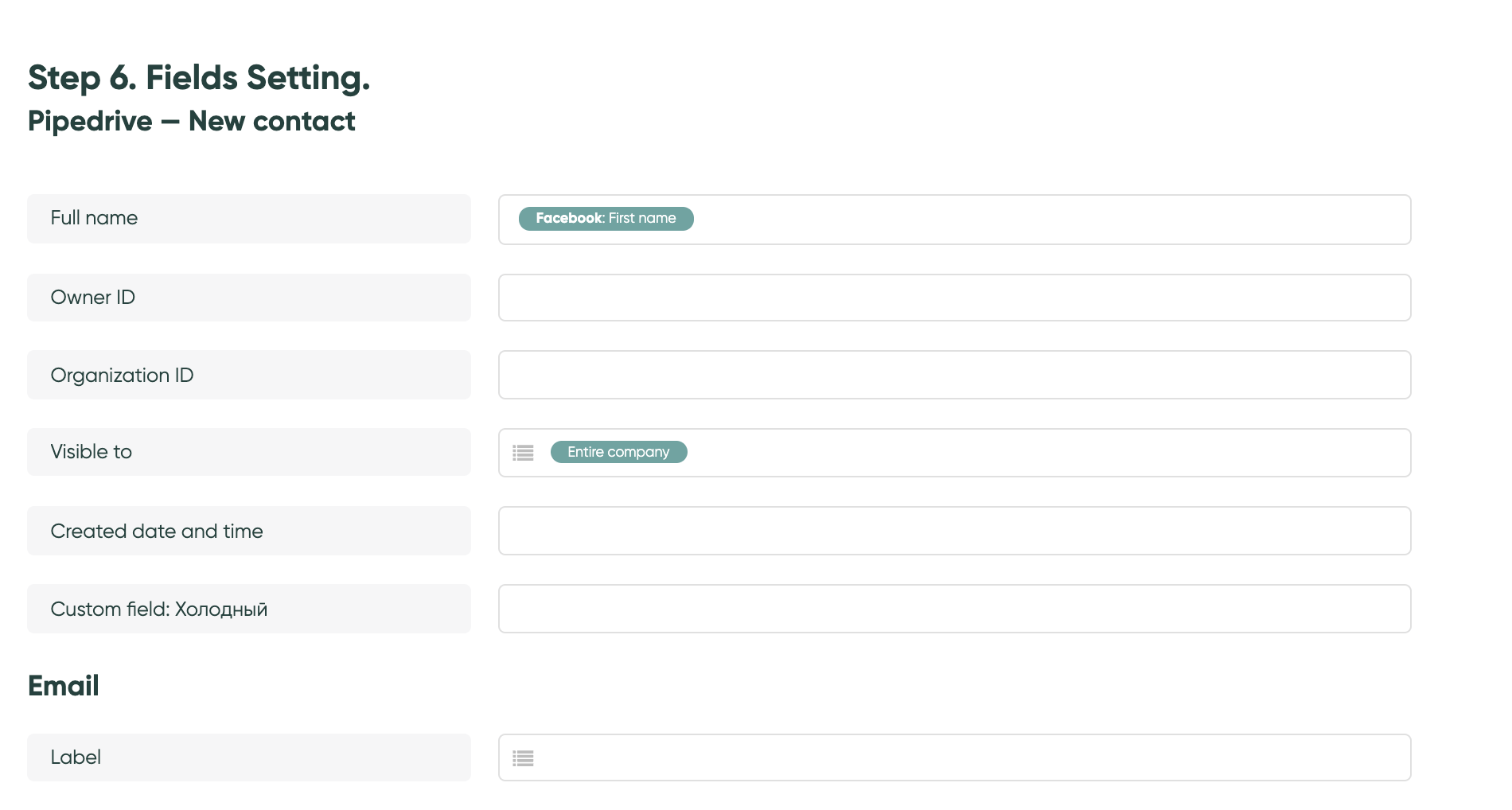The height and width of the screenshot is (810, 1512).
Task: Open the Visible to dropdown field
Action: click(954, 453)
